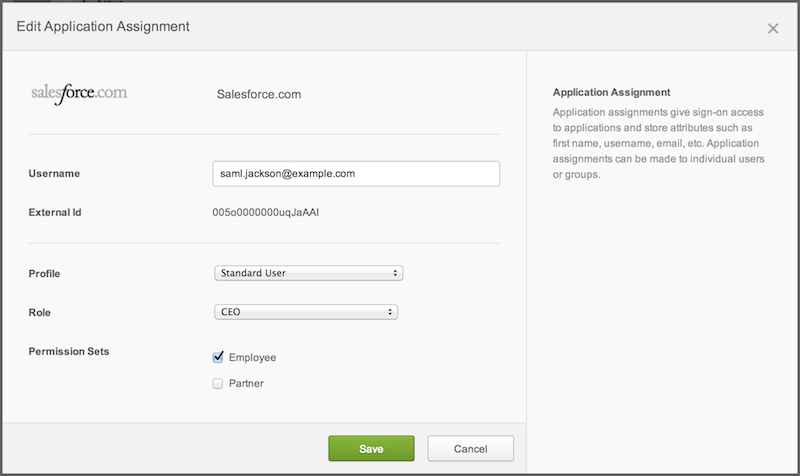Cancel the application assignment edit
Viewport: 800px width, 476px height.
click(x=470, y=448)
